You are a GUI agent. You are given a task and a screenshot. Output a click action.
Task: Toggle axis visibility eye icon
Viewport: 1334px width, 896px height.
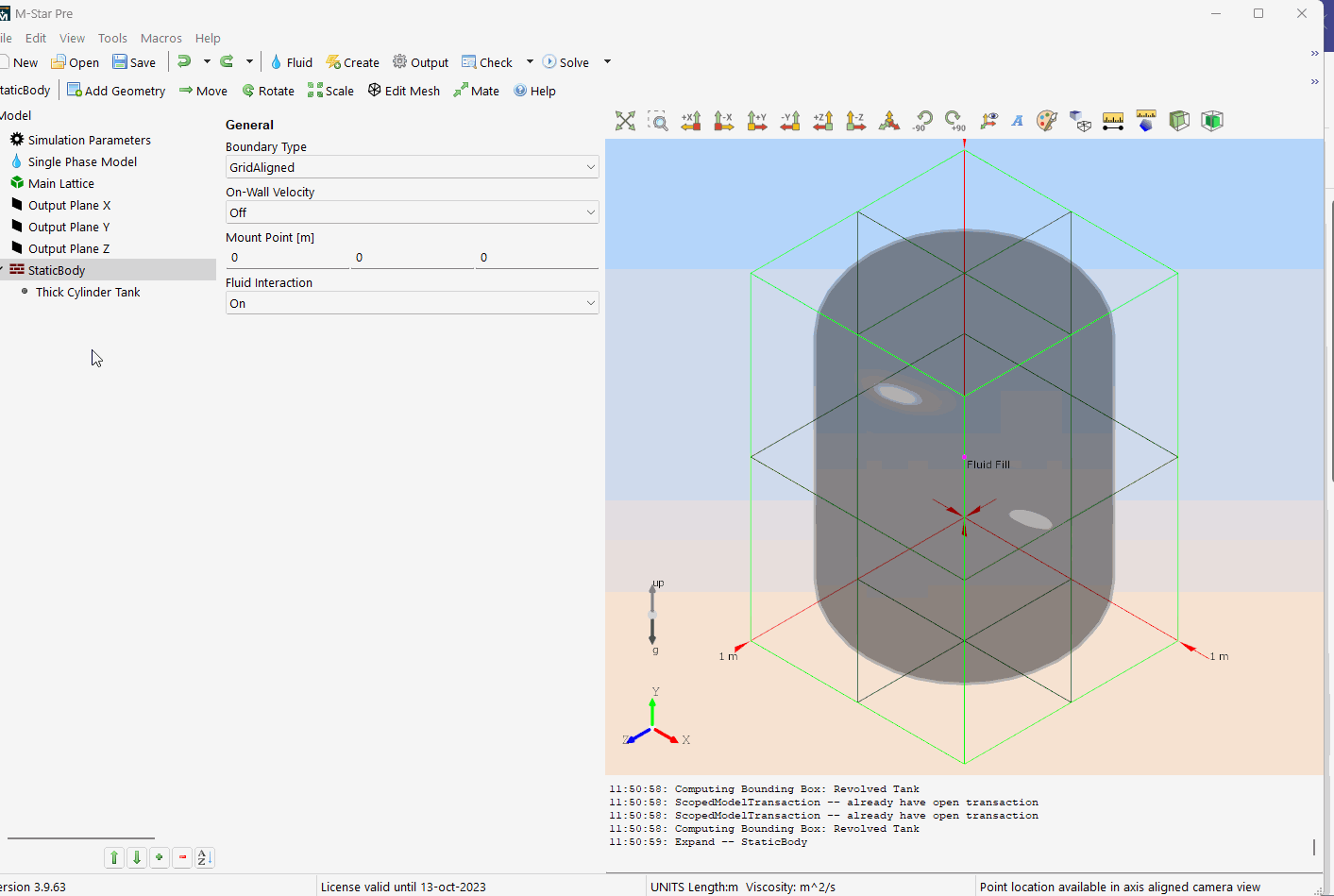point(988,121)
